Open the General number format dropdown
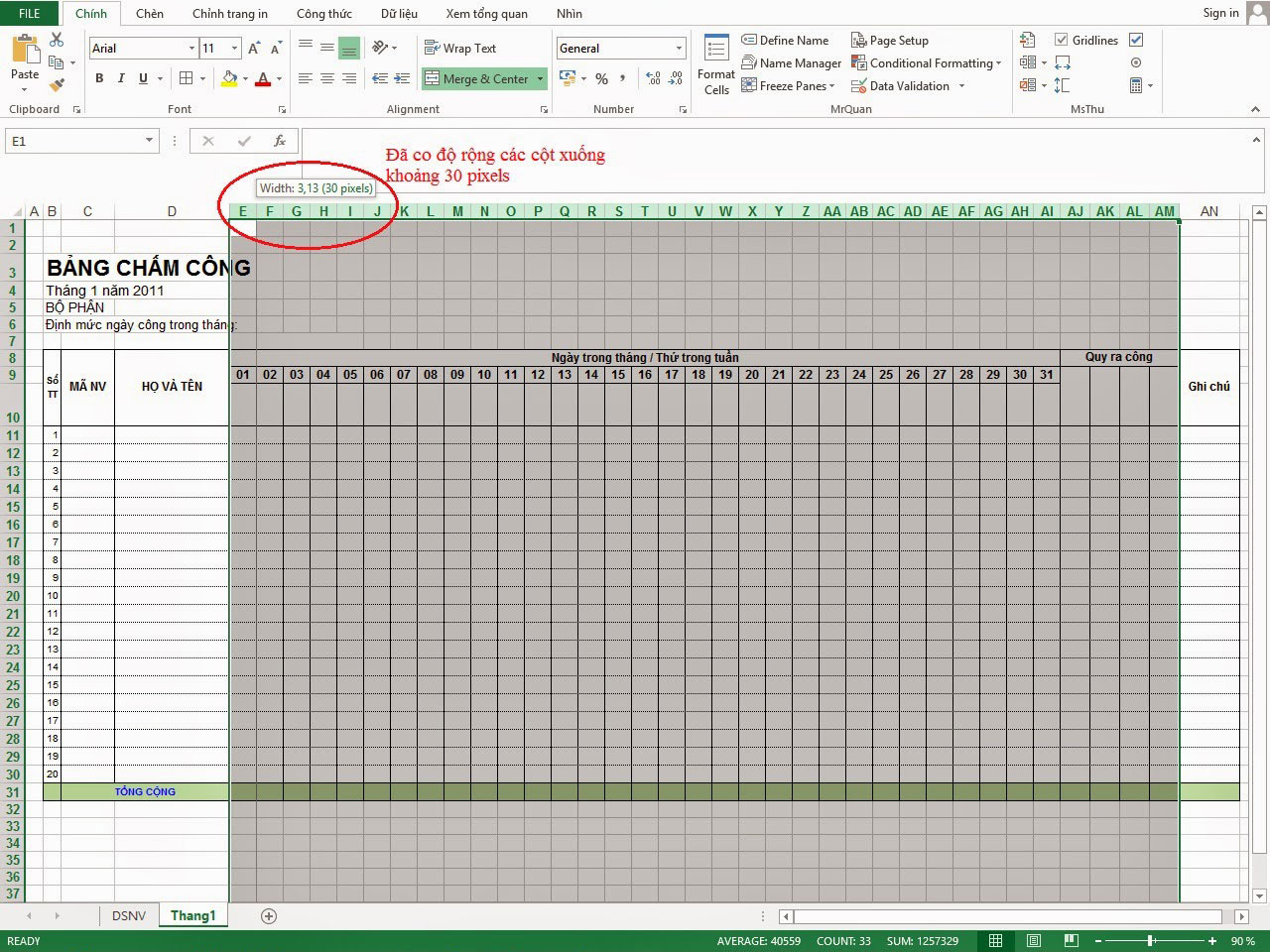The width and height of the screenshot is (1270, 952). [679, 47]
